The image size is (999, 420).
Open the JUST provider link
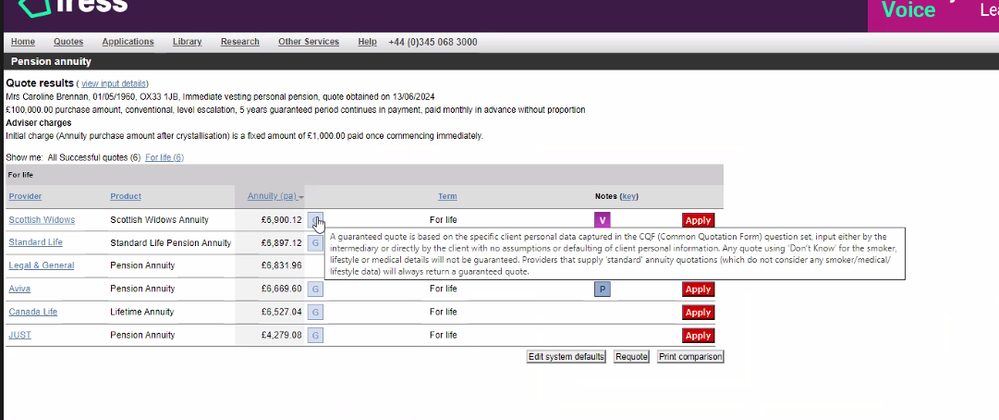pyautogui.click(x=20, y=335)
